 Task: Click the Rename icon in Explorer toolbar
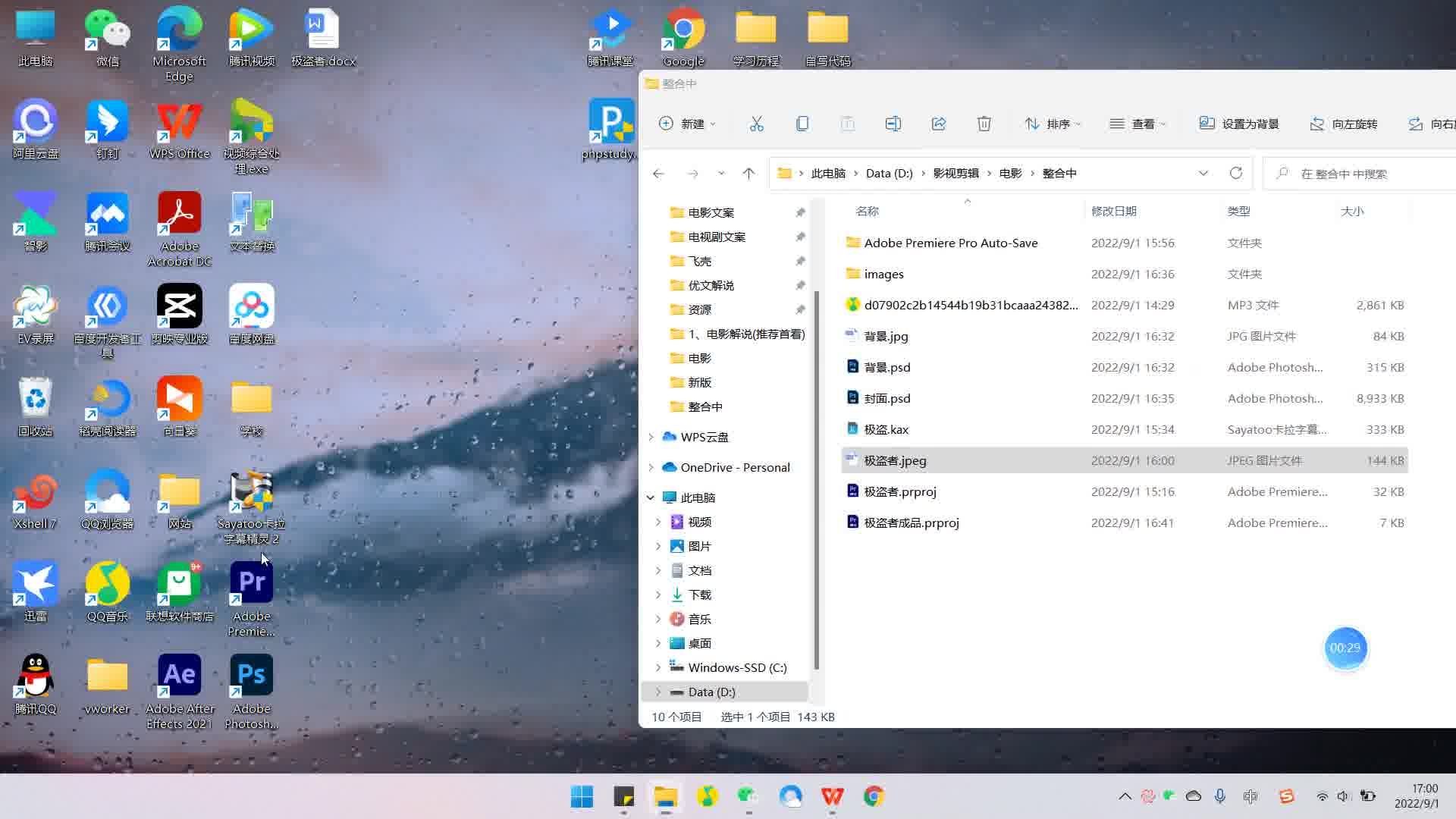[893, 124]
